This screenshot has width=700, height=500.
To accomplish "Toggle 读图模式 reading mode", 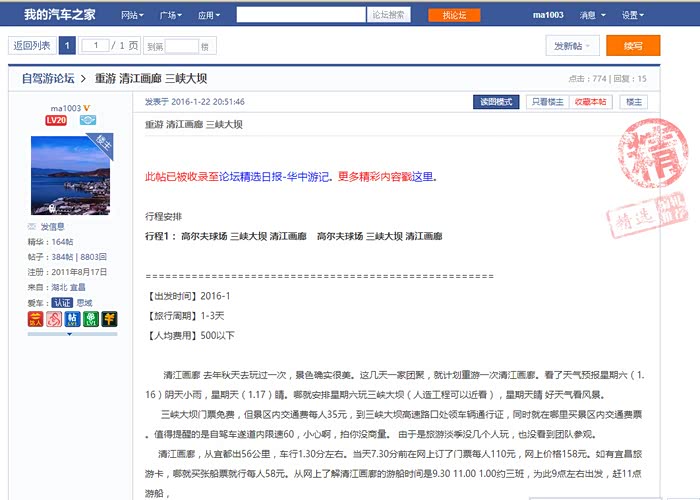I will point(496,102).
